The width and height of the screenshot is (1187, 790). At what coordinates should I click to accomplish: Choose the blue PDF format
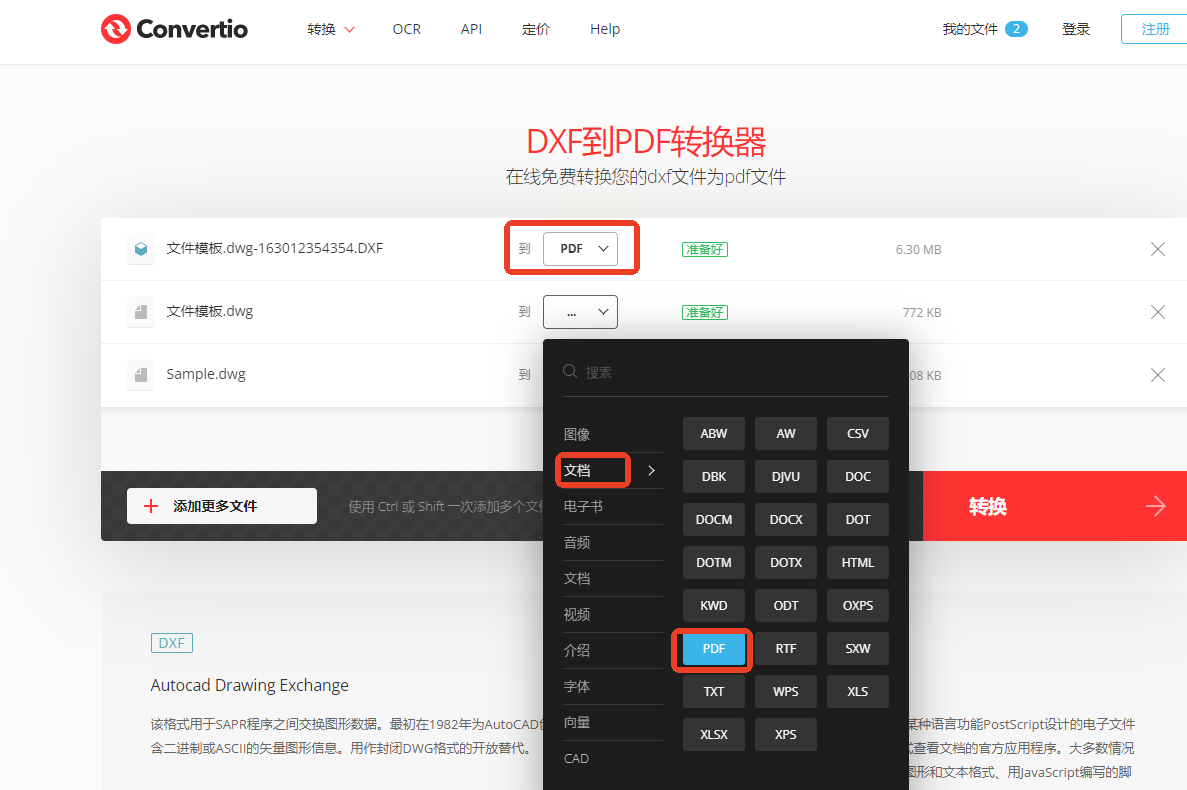point(714,648)
